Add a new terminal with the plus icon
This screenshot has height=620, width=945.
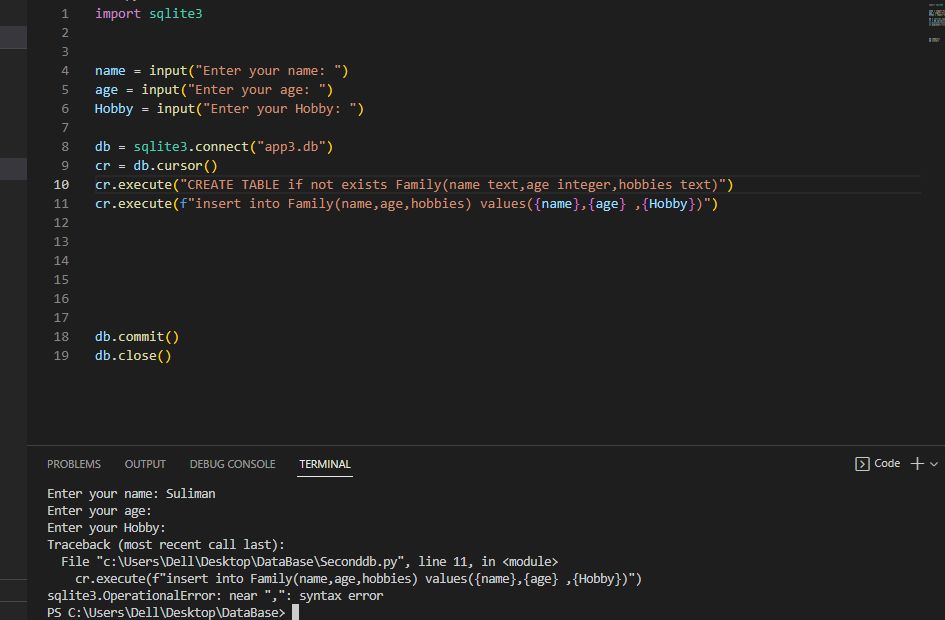(x=917, y=463)
